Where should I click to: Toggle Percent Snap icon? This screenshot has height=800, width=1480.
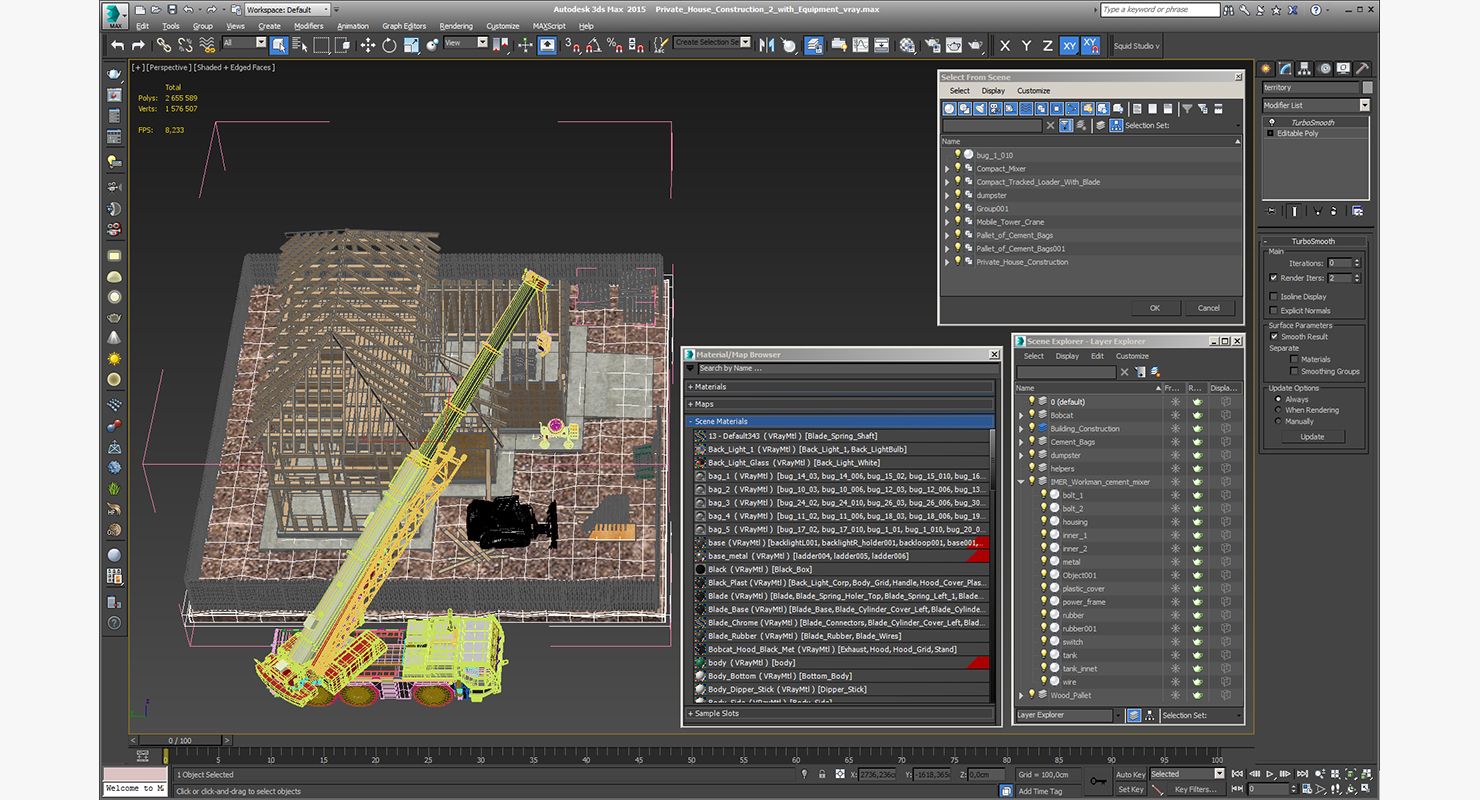point(614,45)
